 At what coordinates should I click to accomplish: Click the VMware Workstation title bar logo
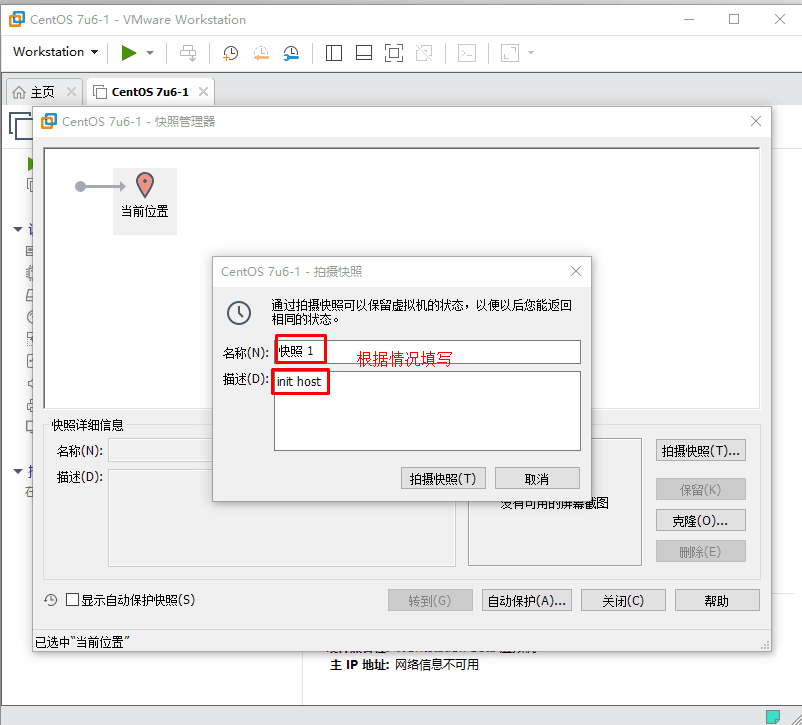[x=16, y=19]
